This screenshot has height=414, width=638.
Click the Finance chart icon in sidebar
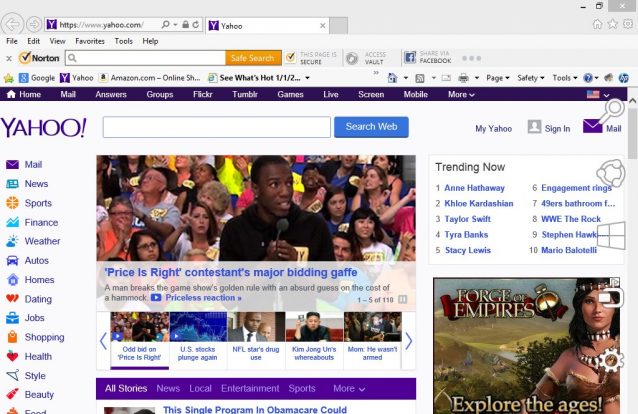point(13,222)
